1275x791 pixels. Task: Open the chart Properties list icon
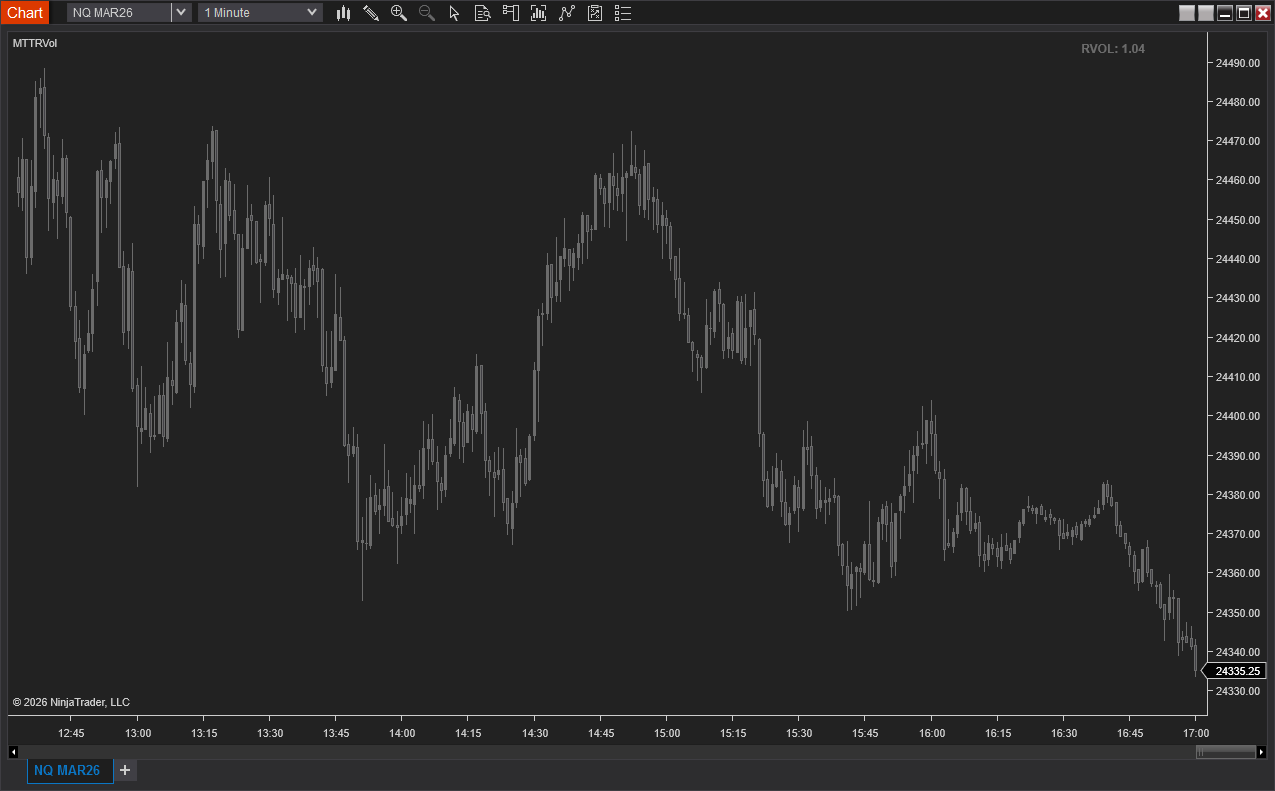coord(623,13)
